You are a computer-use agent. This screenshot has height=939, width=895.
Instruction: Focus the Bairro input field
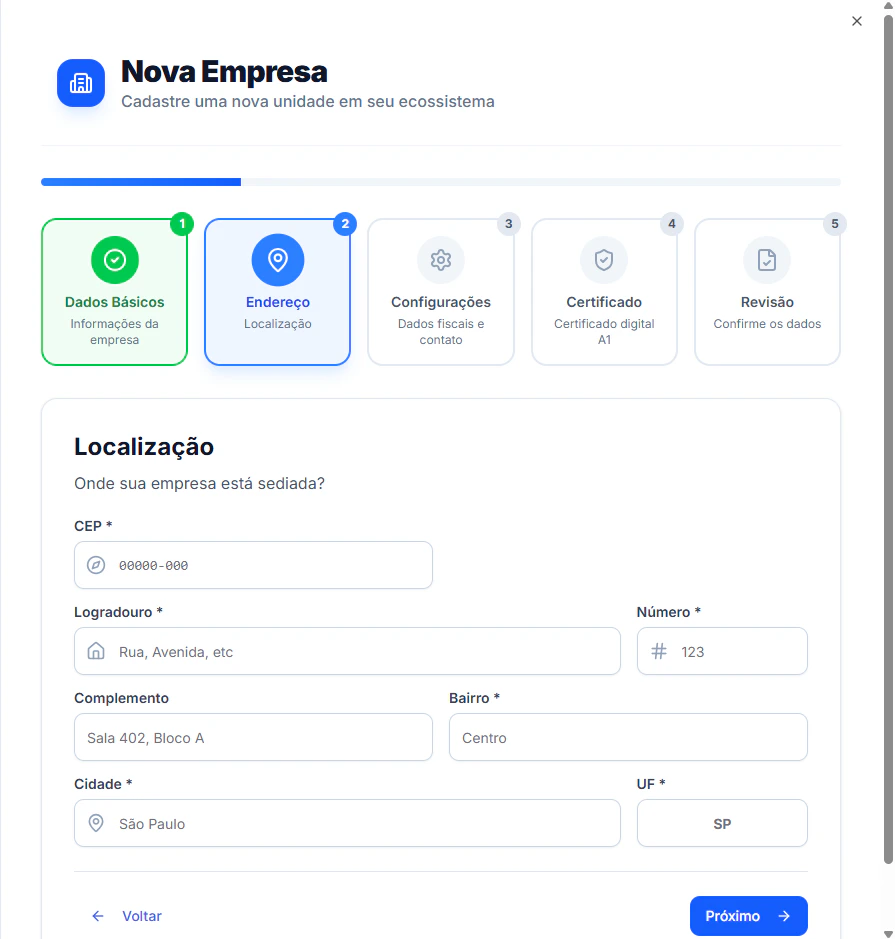[628, 737]
